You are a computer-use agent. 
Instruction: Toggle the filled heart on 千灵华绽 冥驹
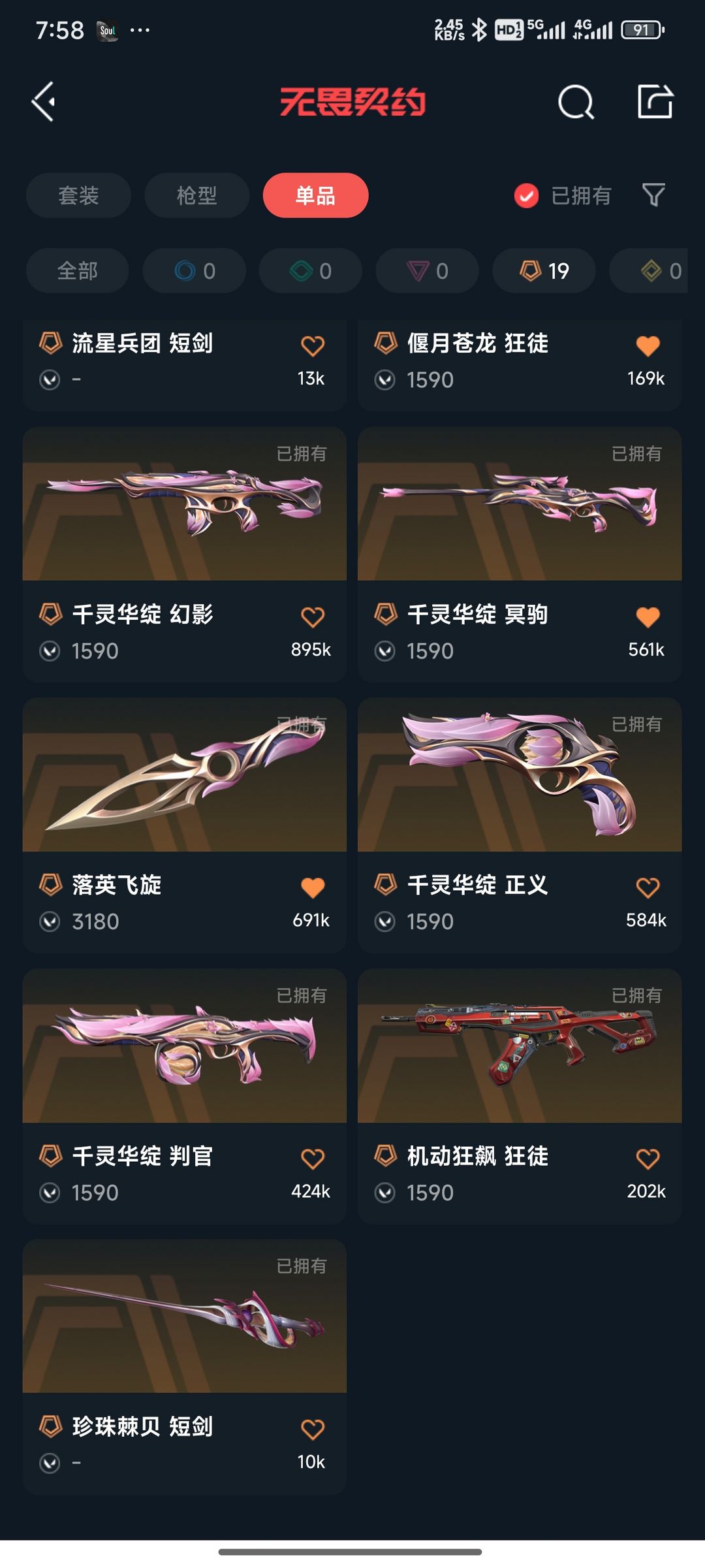648,617
